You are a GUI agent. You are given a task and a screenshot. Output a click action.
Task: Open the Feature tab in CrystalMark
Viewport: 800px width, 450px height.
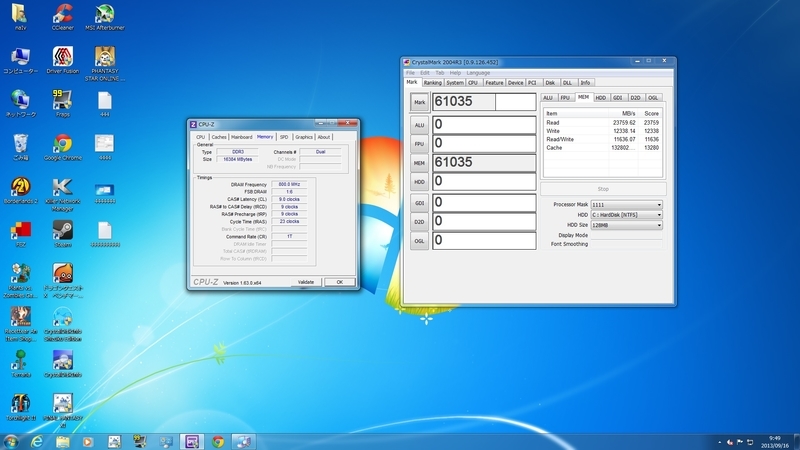coord(494,83)
